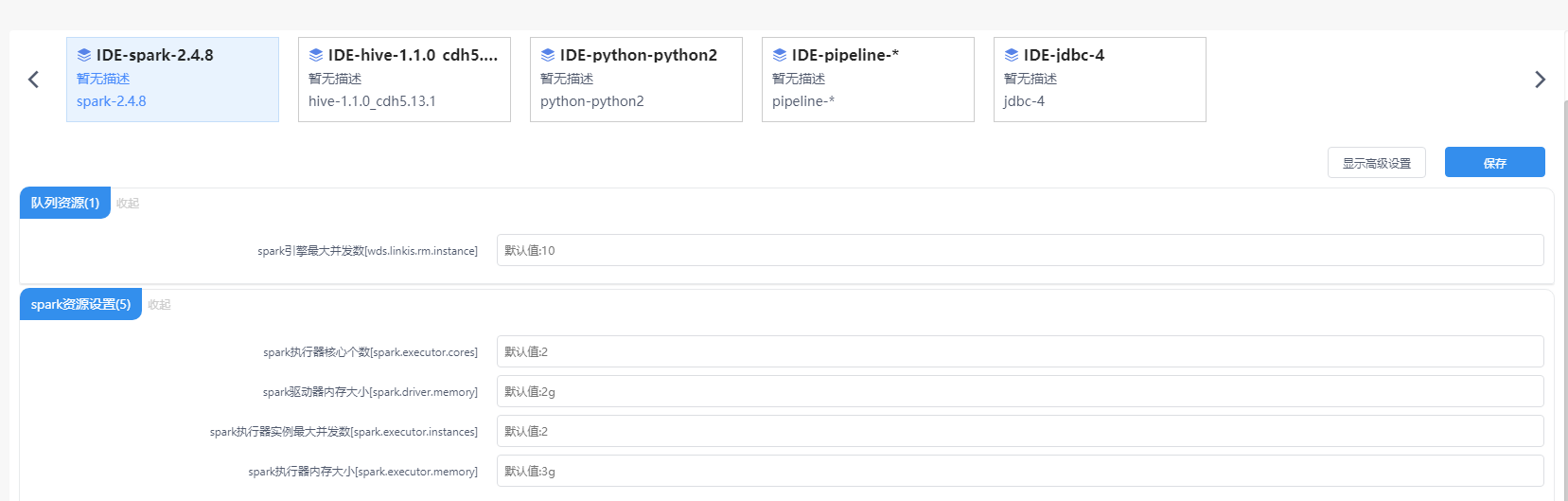1568x501 pixels.
Task: Click the IDE-python-python2 stack icon
Action: pyautogui.click(x=548, y=55)
